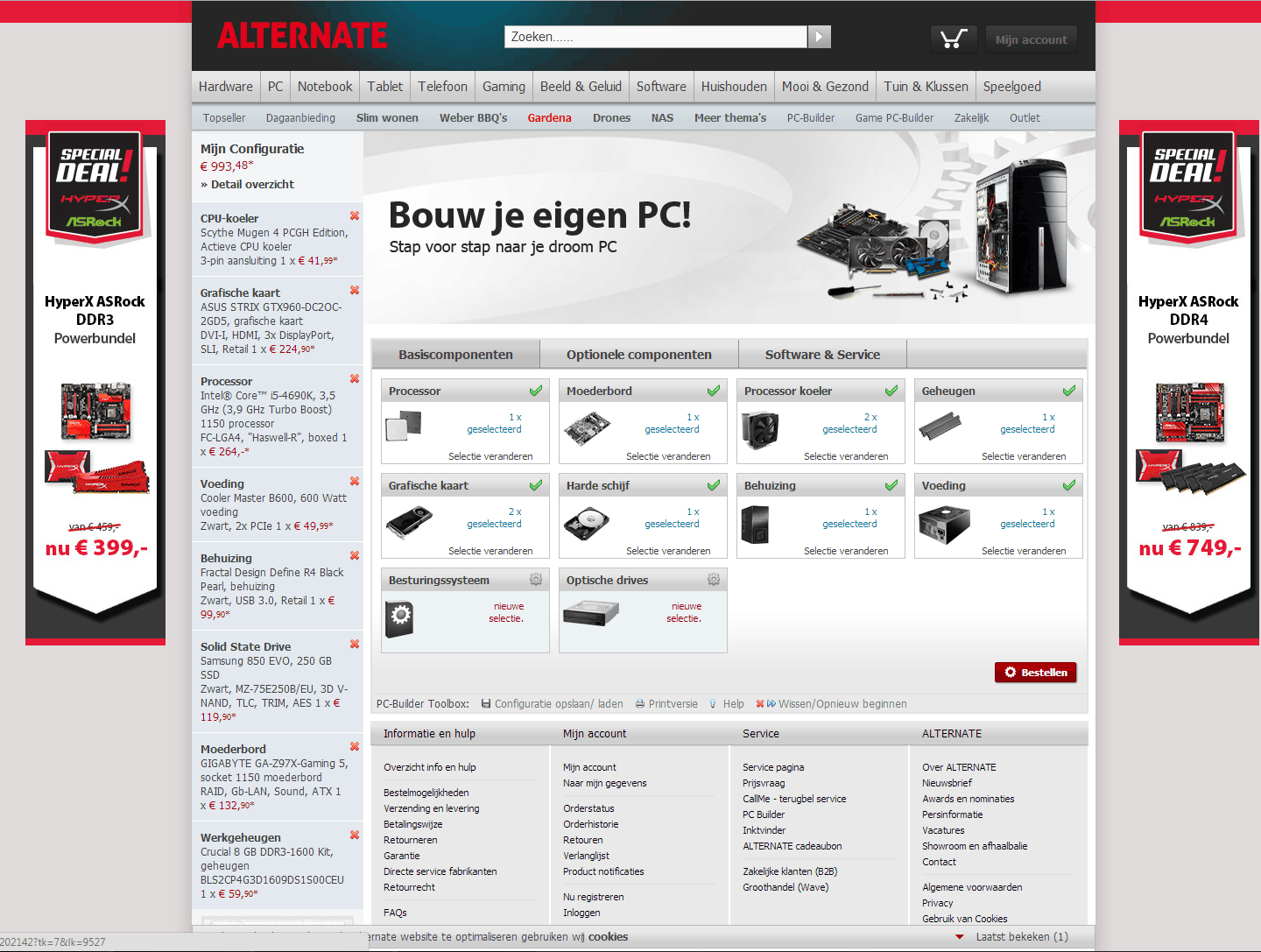Click the € 993,48 configuration total
1261x952 pixels.
click(227, 166)
